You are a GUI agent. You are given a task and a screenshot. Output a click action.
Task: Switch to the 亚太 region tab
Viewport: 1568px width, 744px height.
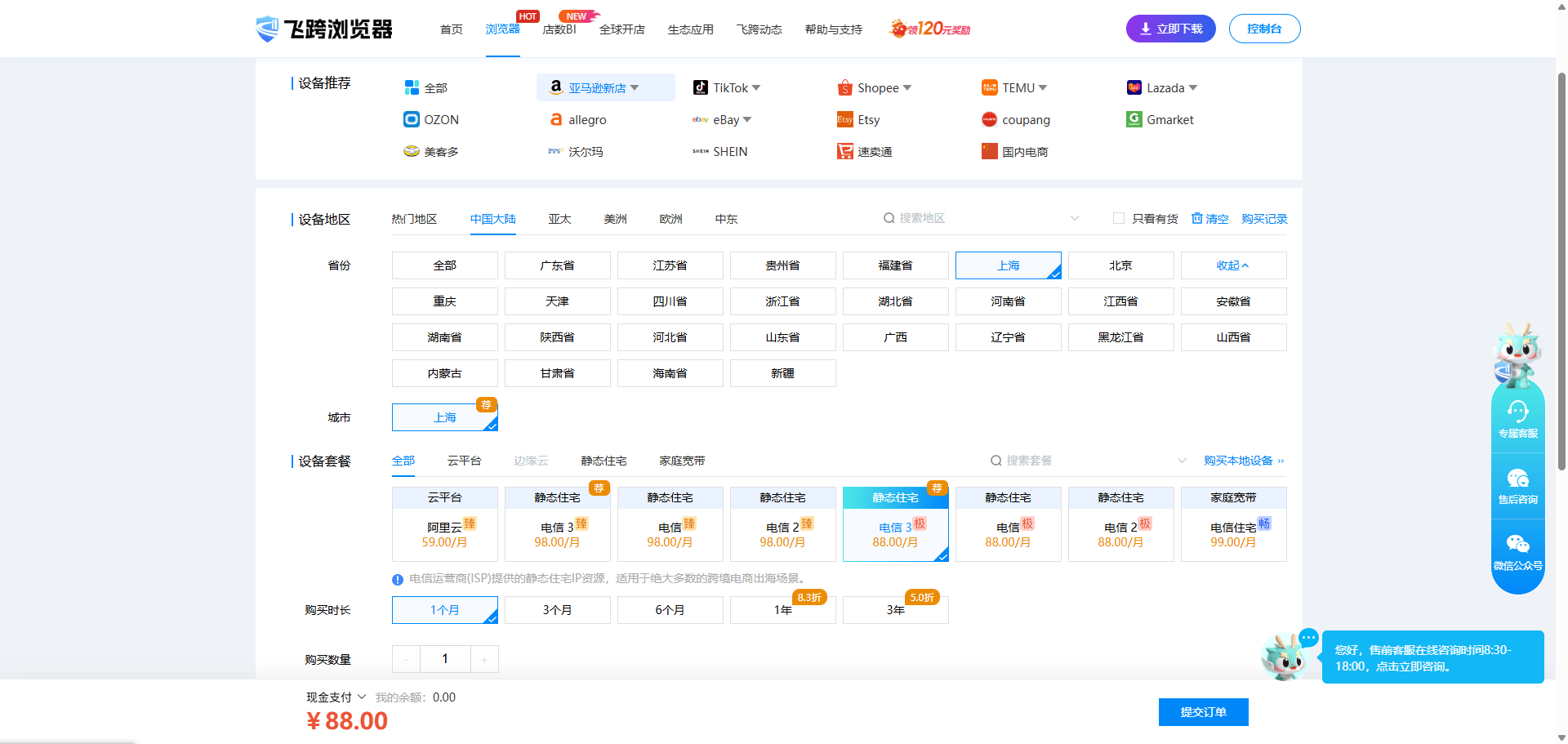(559, 219)
